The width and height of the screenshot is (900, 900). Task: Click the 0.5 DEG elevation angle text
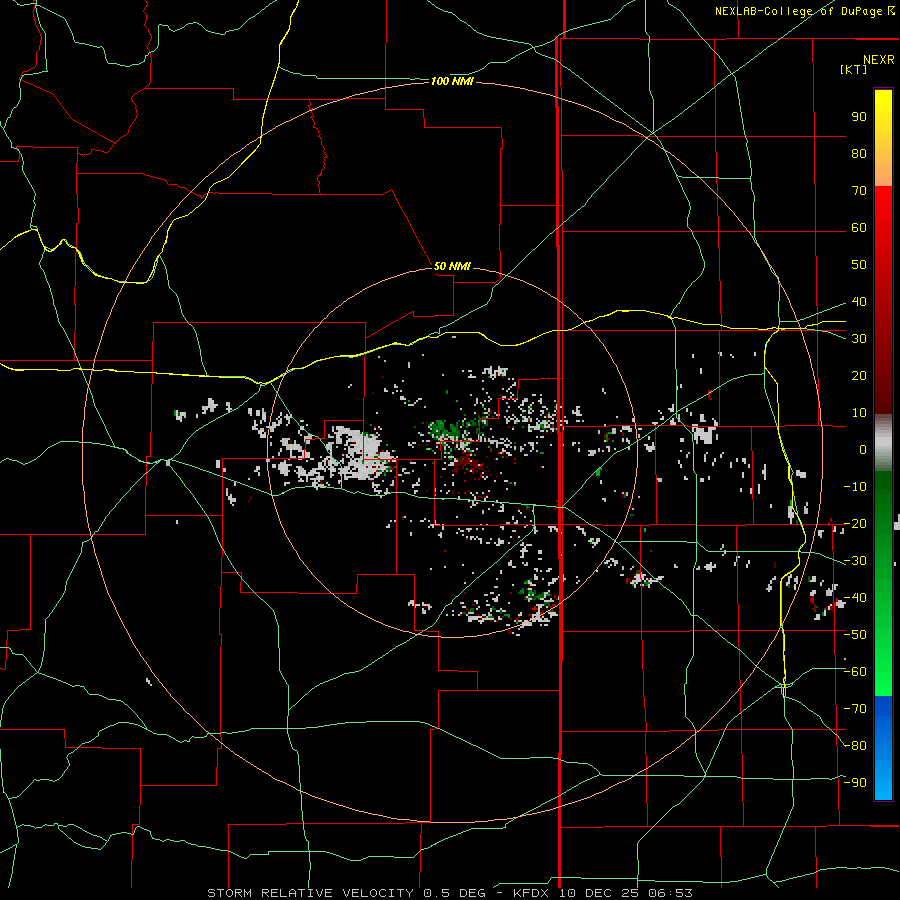pos(454,893)
